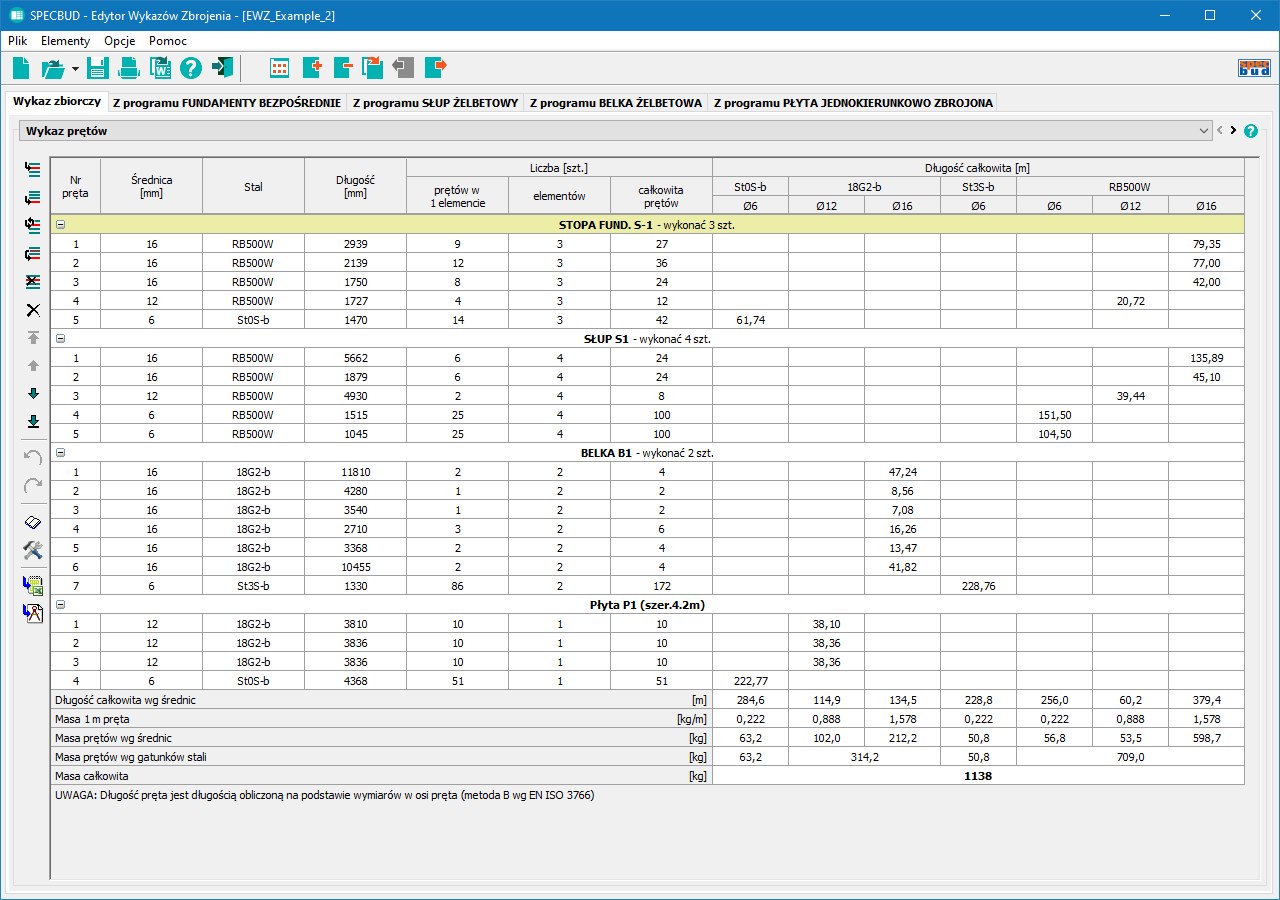Select the Długość cell value 2939
This screenshot has height=900, width=1280.
[355, 244]
